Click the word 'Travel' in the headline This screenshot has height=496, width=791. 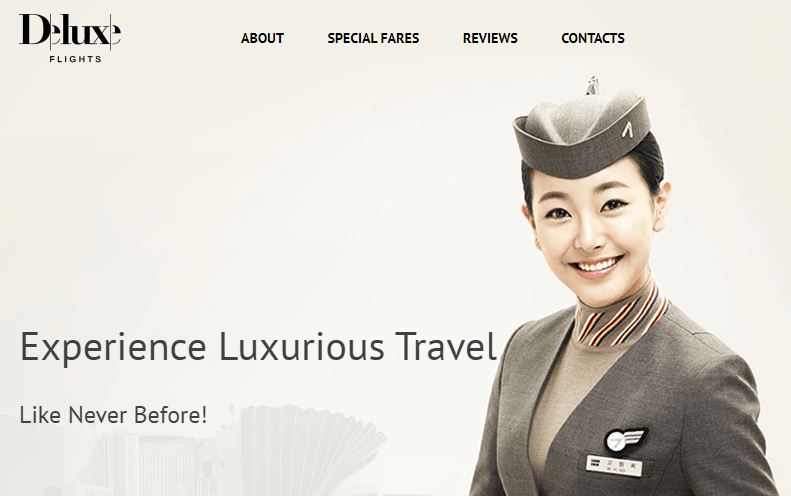point(446,347)
